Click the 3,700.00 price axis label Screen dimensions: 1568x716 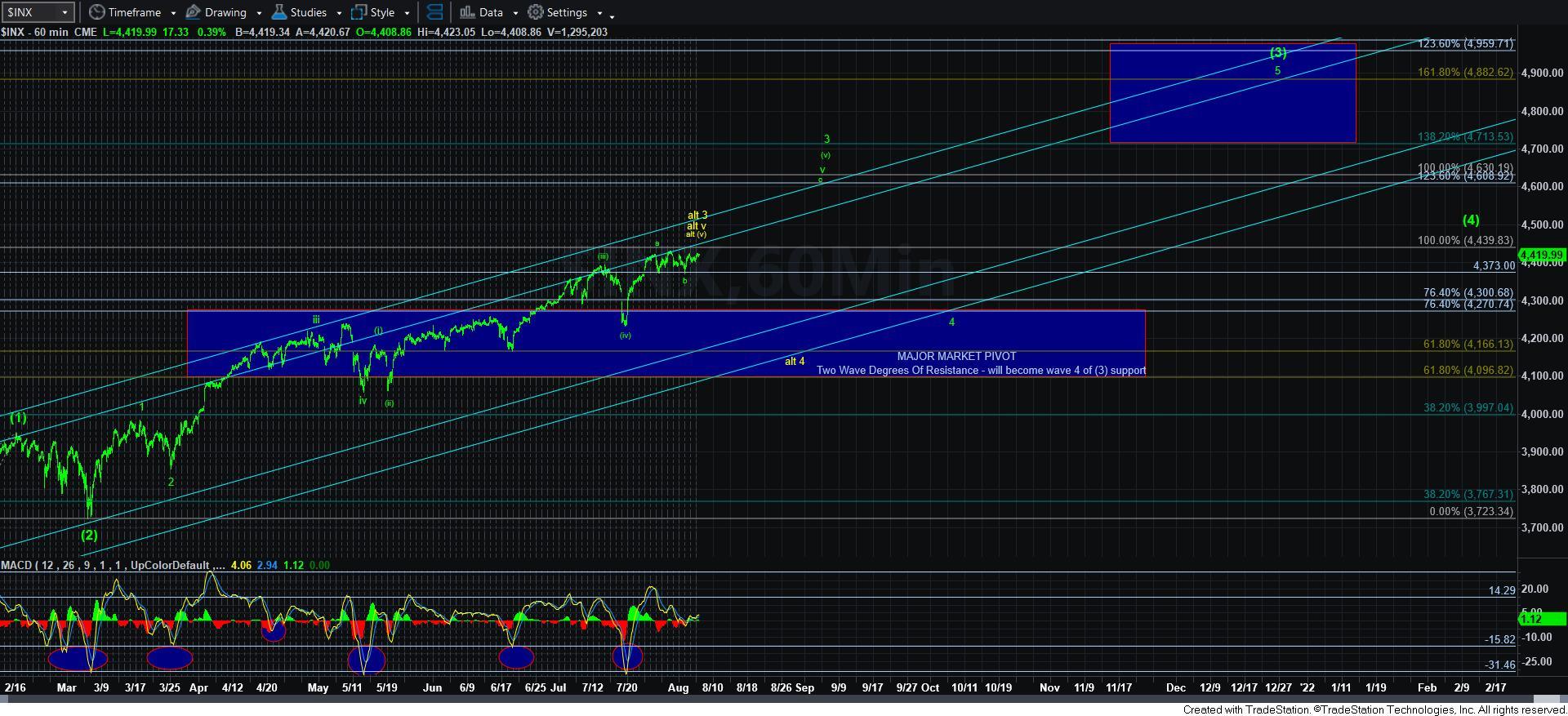coord(1542,527)
